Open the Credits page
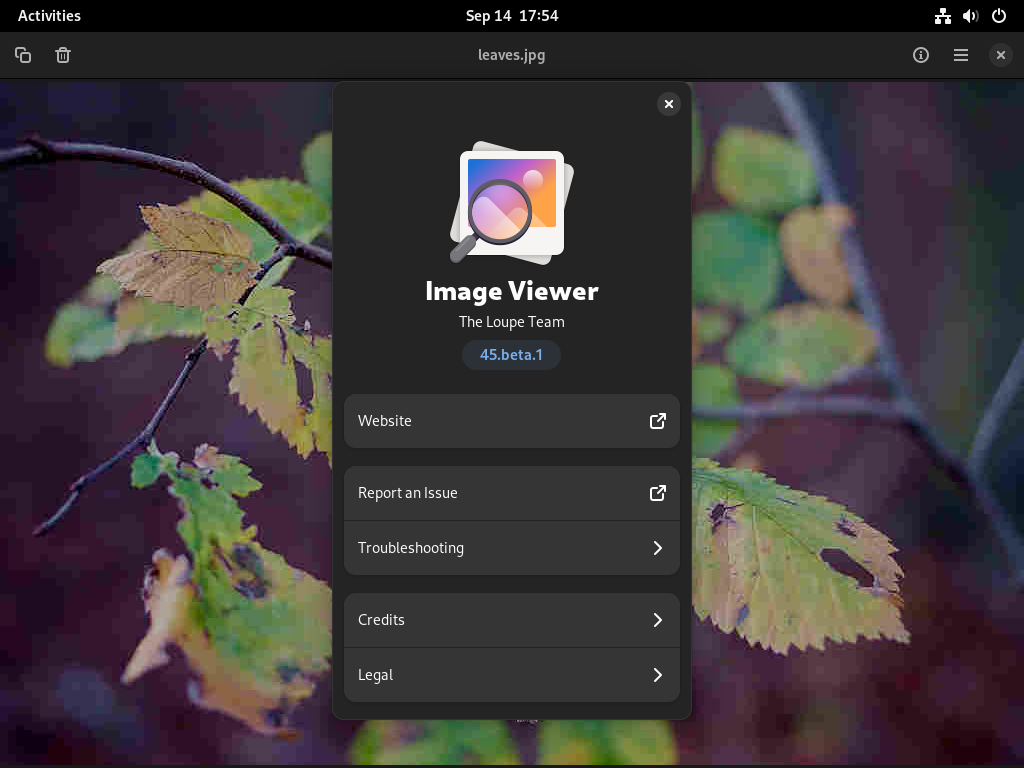Viewport: 1024px width, 768px height. pyautogui.click(x=512, y=620)
